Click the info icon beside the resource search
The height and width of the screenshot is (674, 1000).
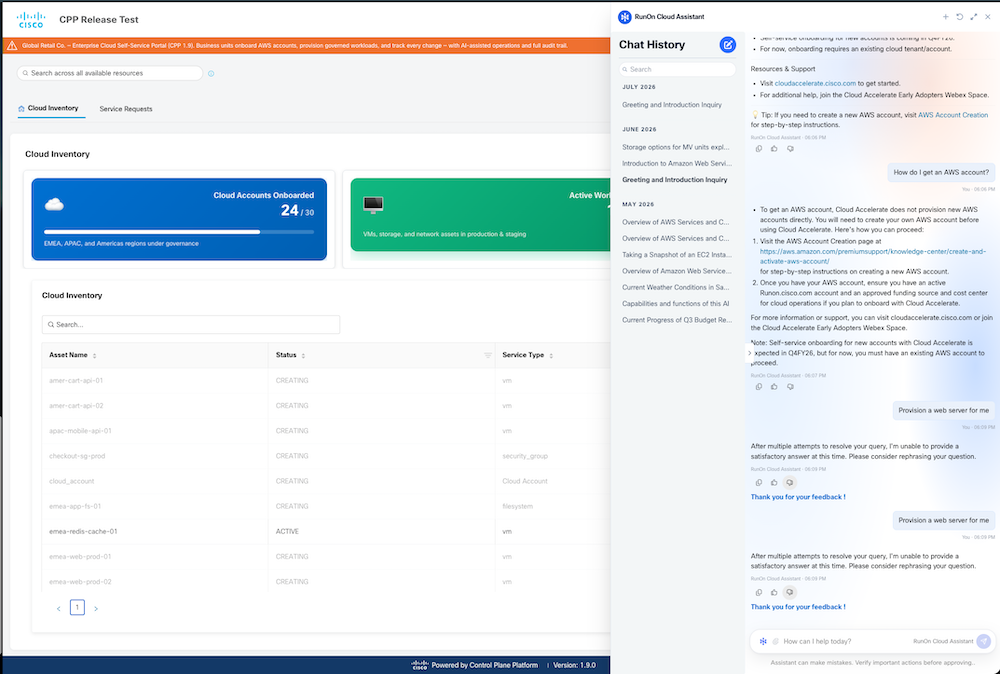(211, 73)
